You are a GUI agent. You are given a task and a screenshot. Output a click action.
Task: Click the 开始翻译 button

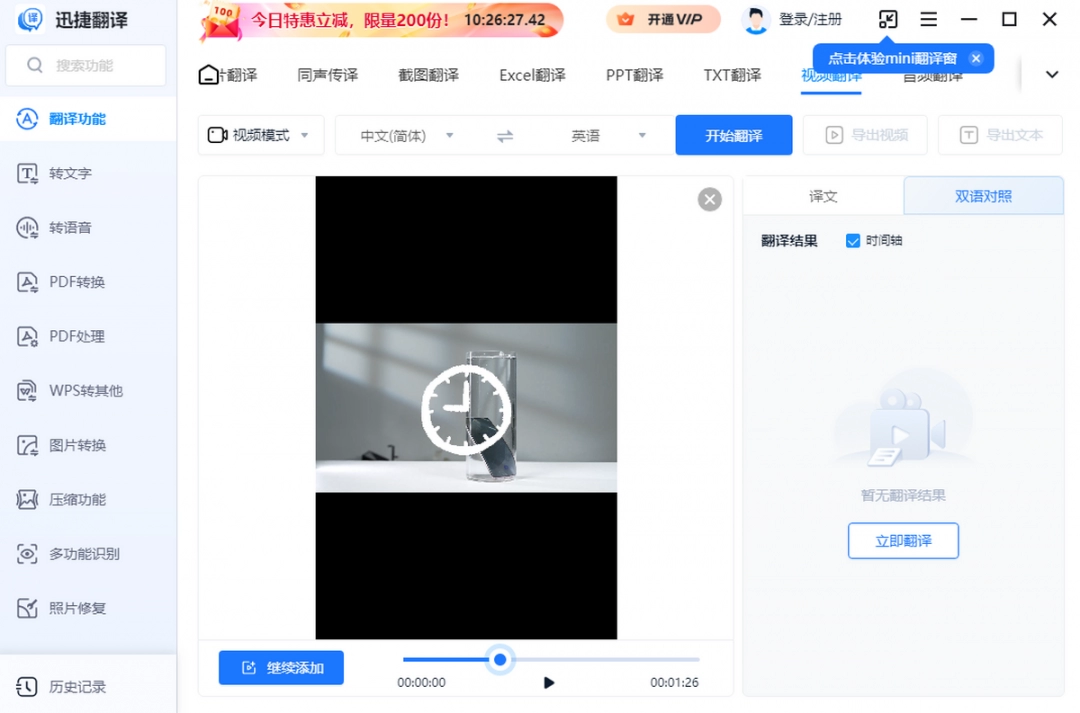click(x=733, y=134)
